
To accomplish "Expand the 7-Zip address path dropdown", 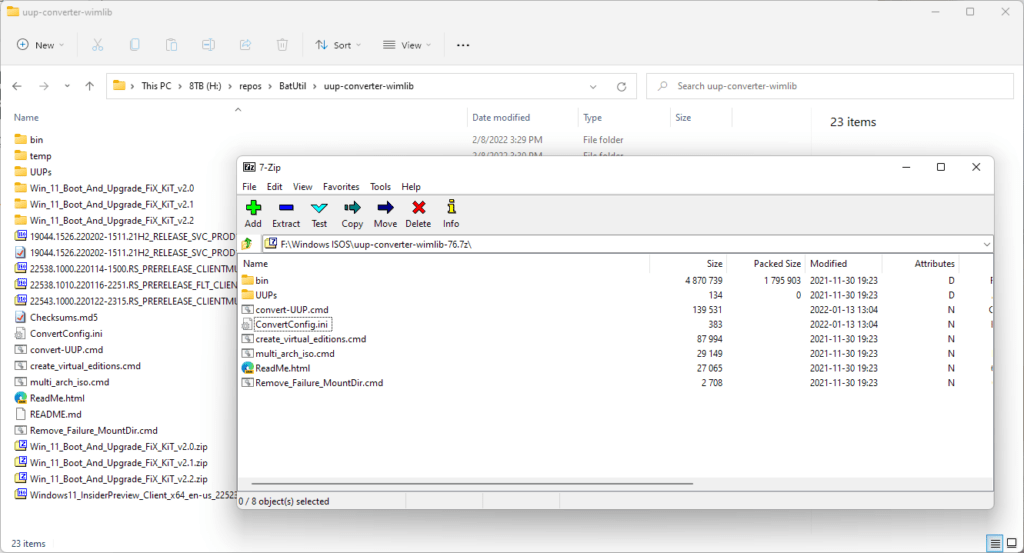I will coord(987,244).
